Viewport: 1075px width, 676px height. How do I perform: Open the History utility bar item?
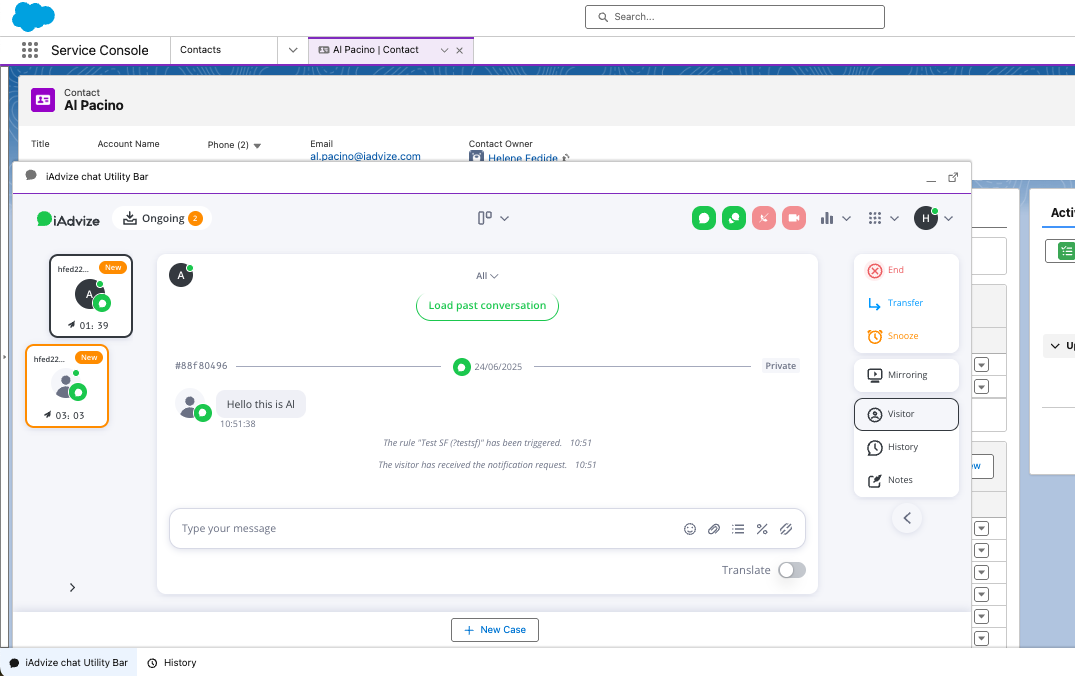(x=172, y=663)
